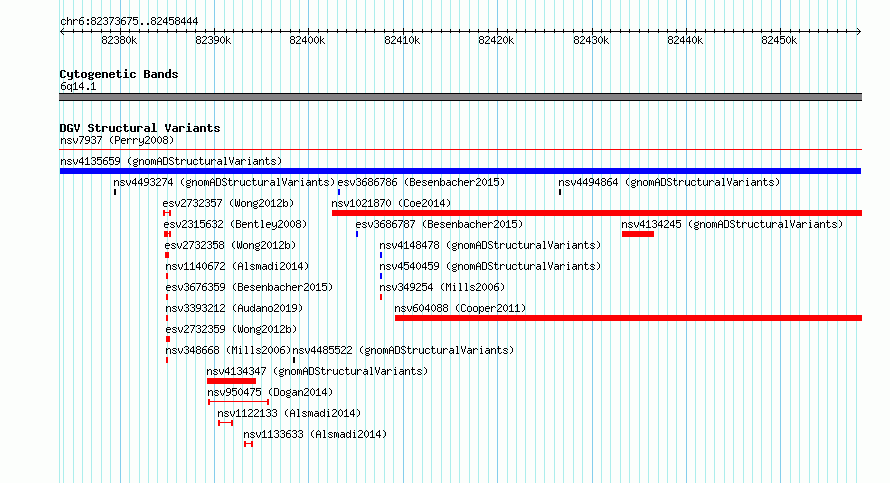Select nsv1122133 (Alsmadi2014) label
This screenshot has height=483, width=890.
pos(289,413)
